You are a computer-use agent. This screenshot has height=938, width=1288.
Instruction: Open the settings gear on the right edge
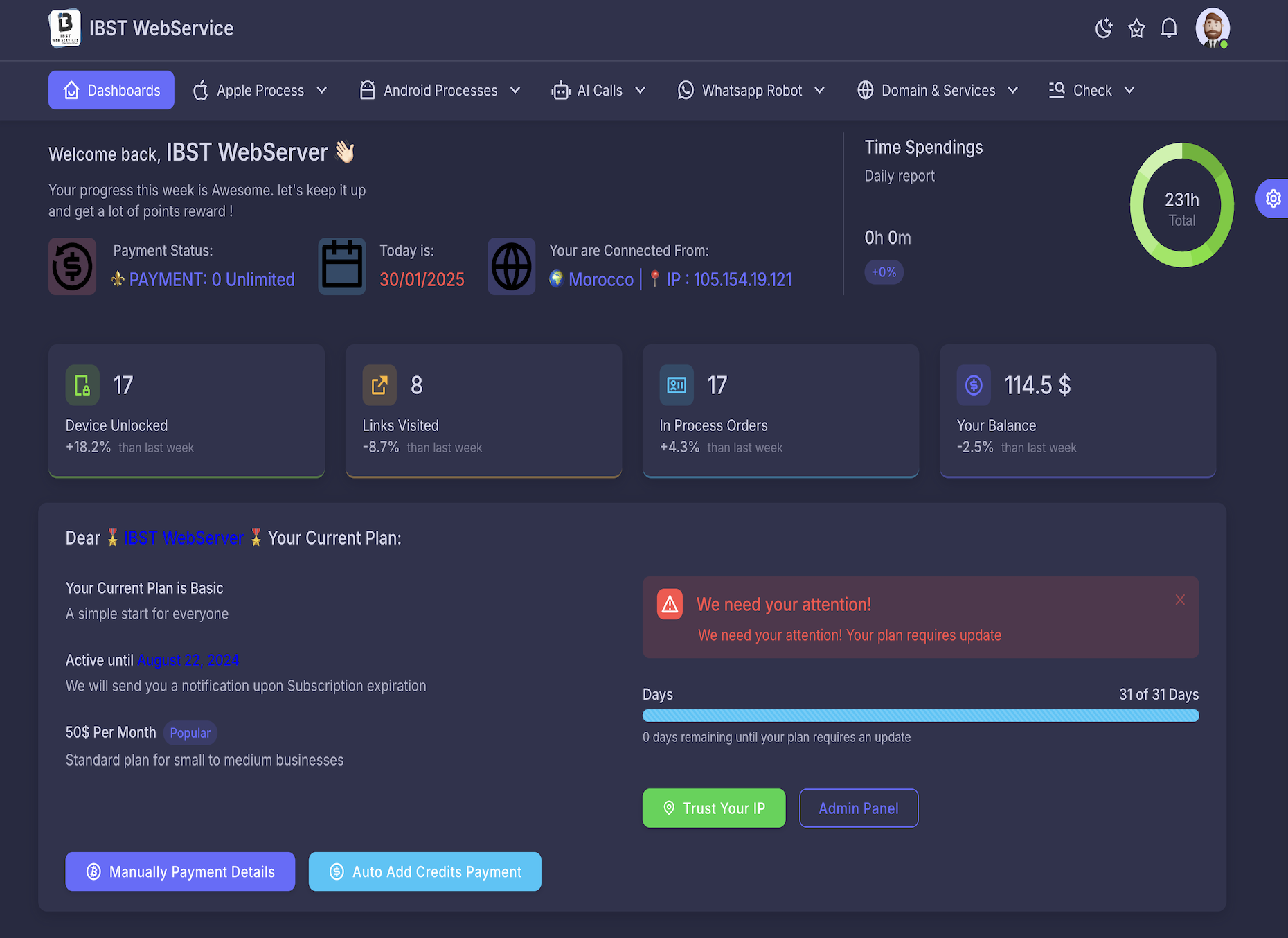point(1272,199)
